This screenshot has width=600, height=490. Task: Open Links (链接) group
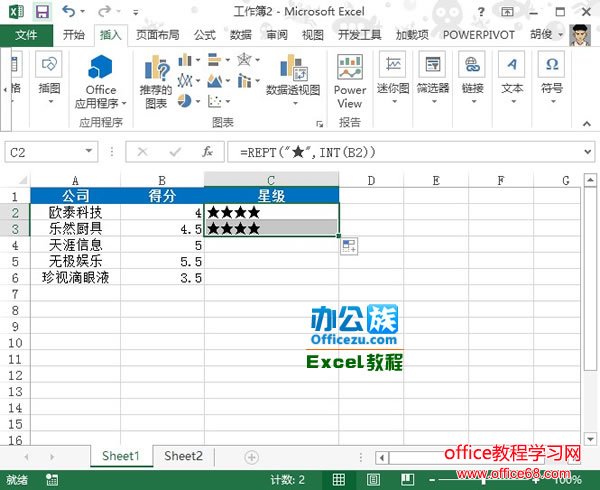tap(473, 78)
